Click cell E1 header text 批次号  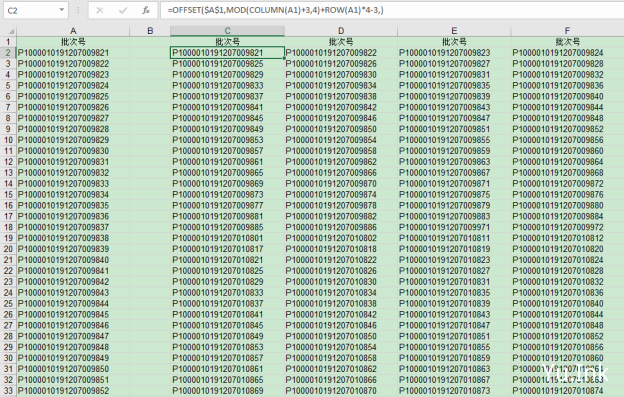pyautogui.click(x=454, y=42)
